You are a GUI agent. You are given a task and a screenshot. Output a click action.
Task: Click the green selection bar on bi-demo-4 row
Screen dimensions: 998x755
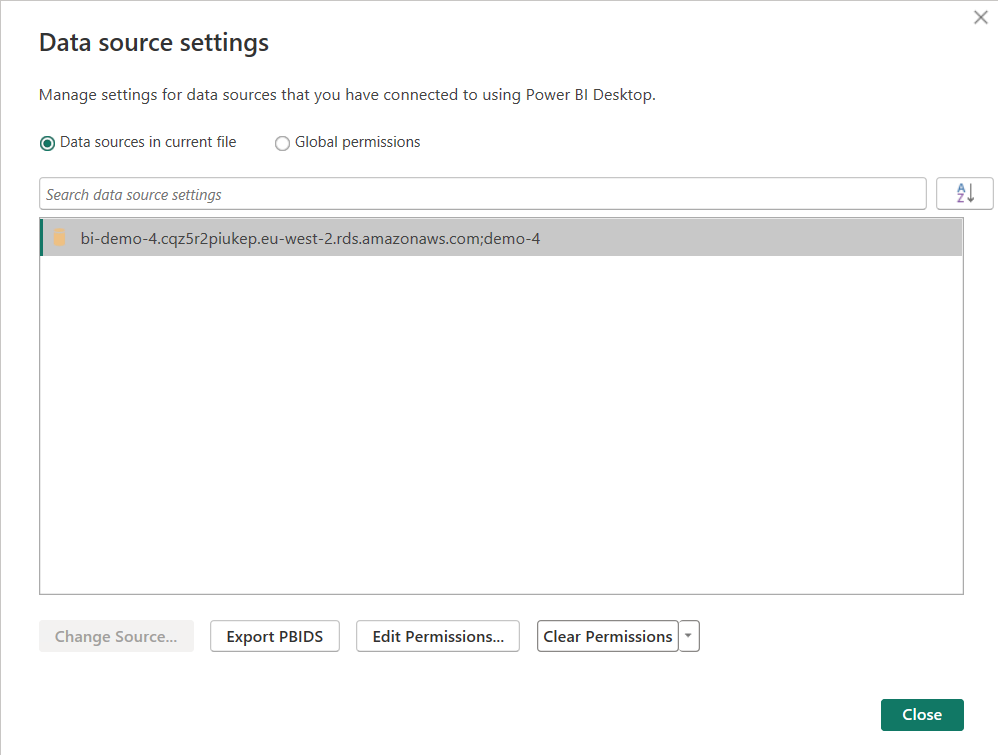click(x=42, y=238)
